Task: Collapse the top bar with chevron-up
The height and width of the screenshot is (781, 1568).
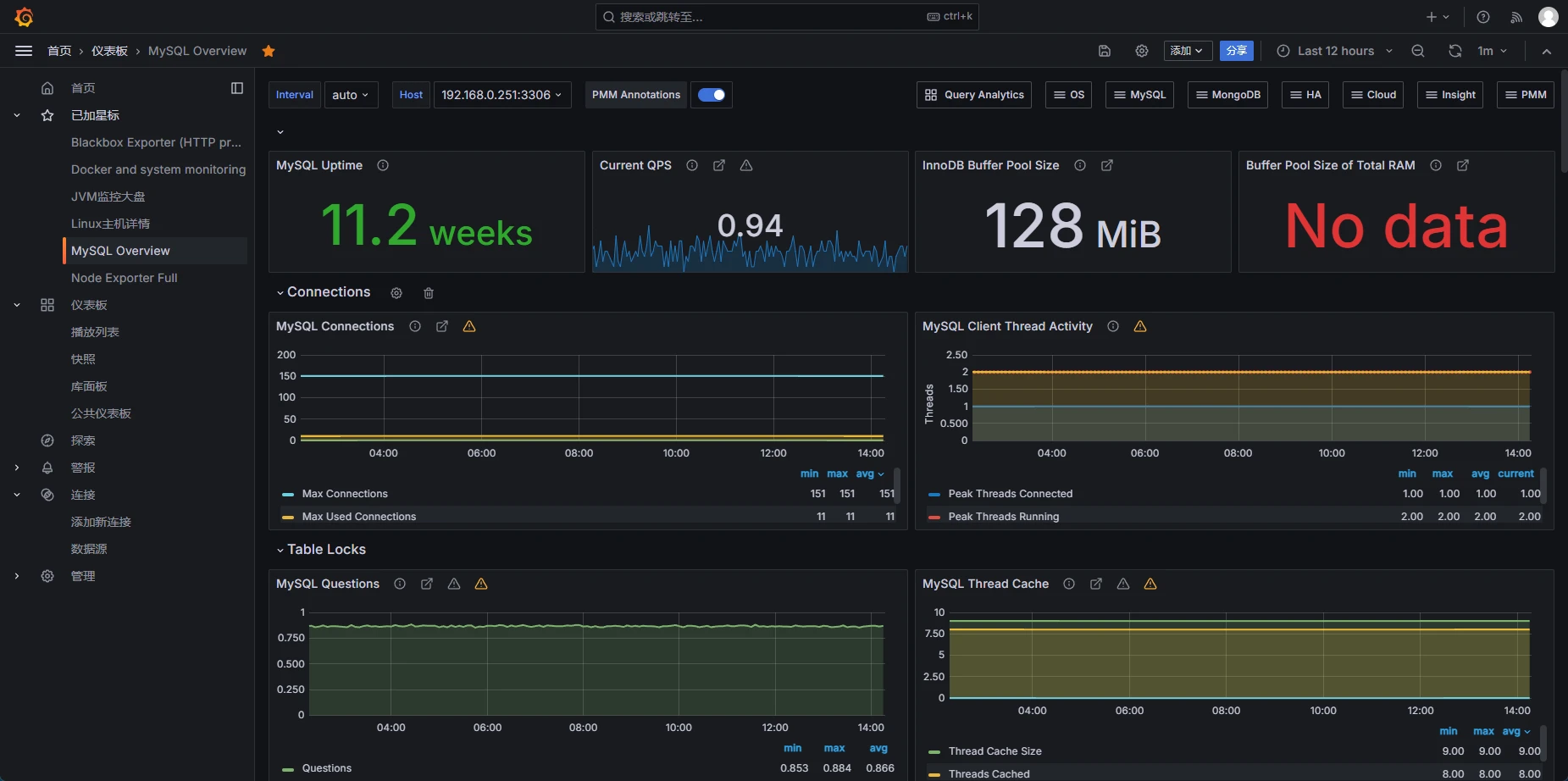Action: tap(1547, 51)
